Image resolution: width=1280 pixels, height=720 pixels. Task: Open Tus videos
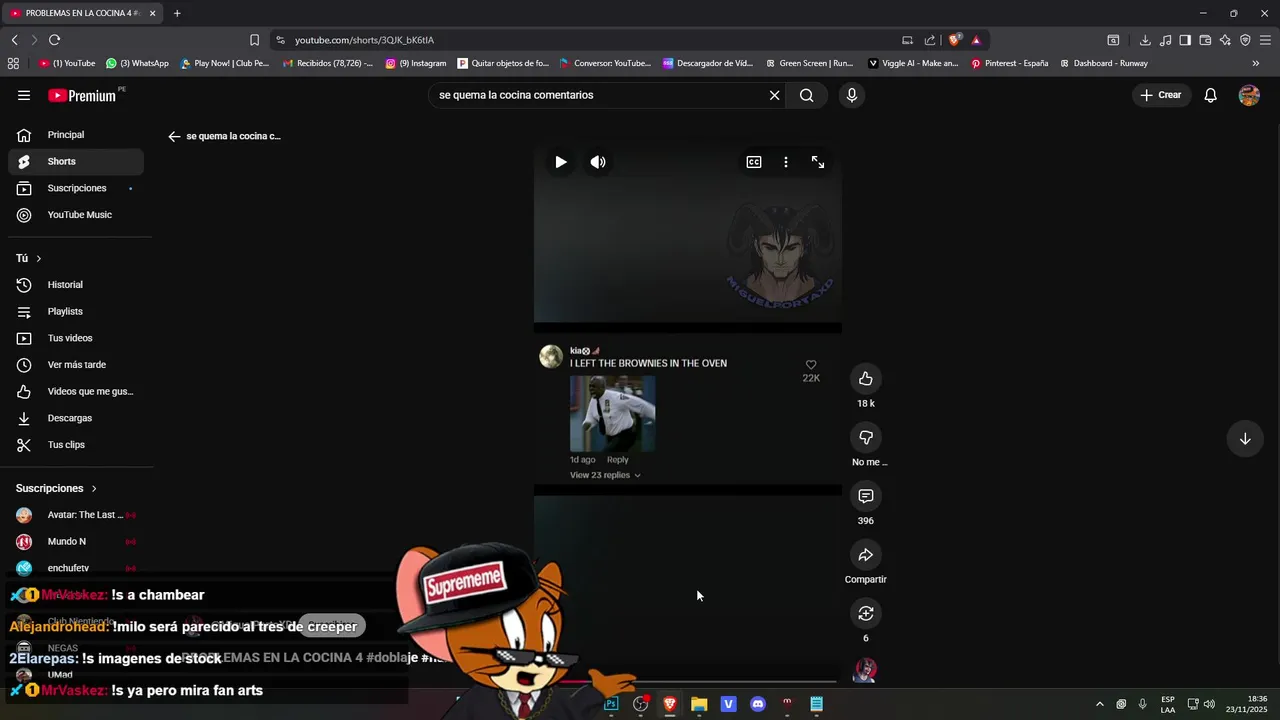tap(76, 338)
